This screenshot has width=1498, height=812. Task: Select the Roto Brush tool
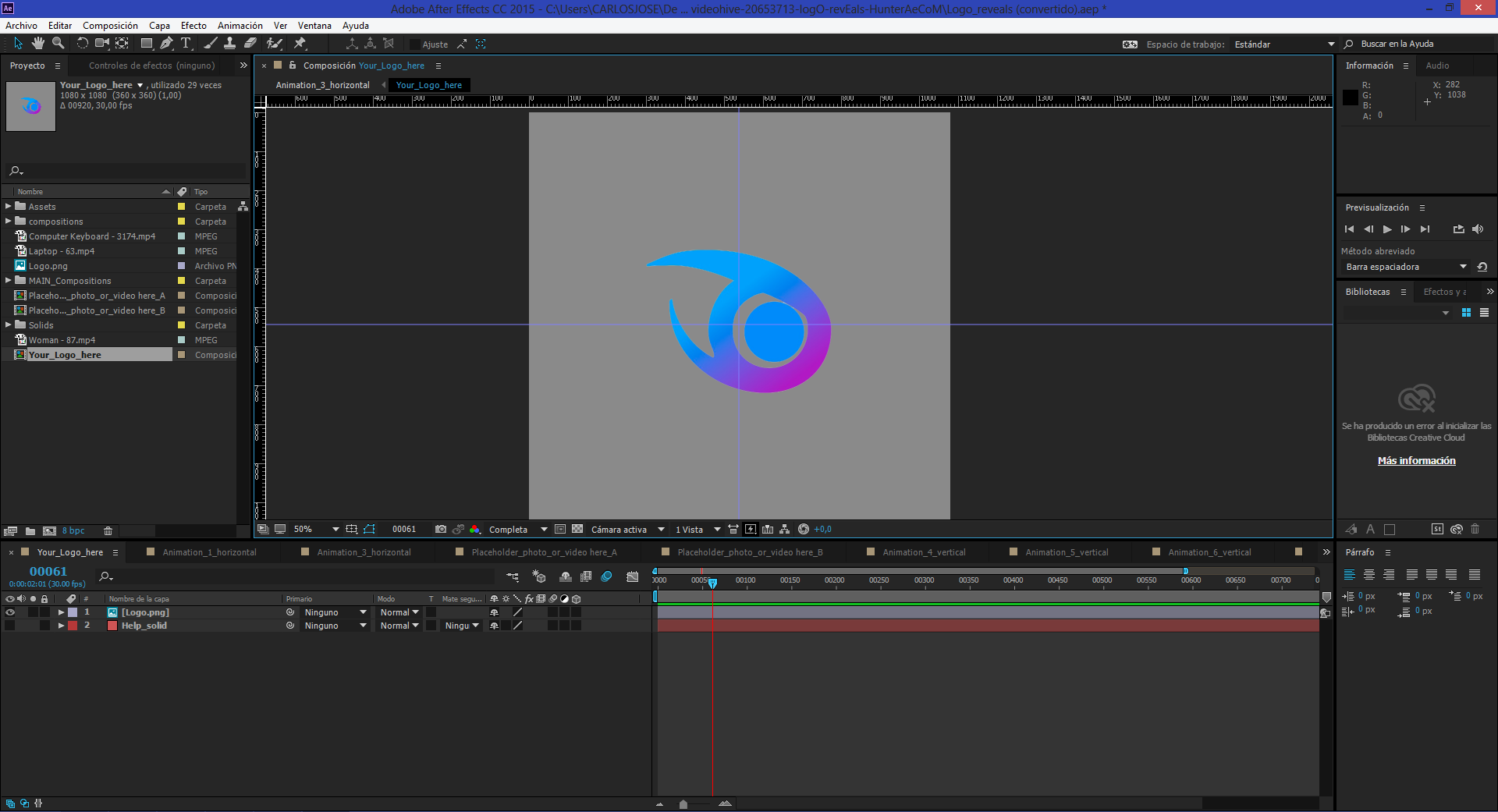(x=274, y=44)
